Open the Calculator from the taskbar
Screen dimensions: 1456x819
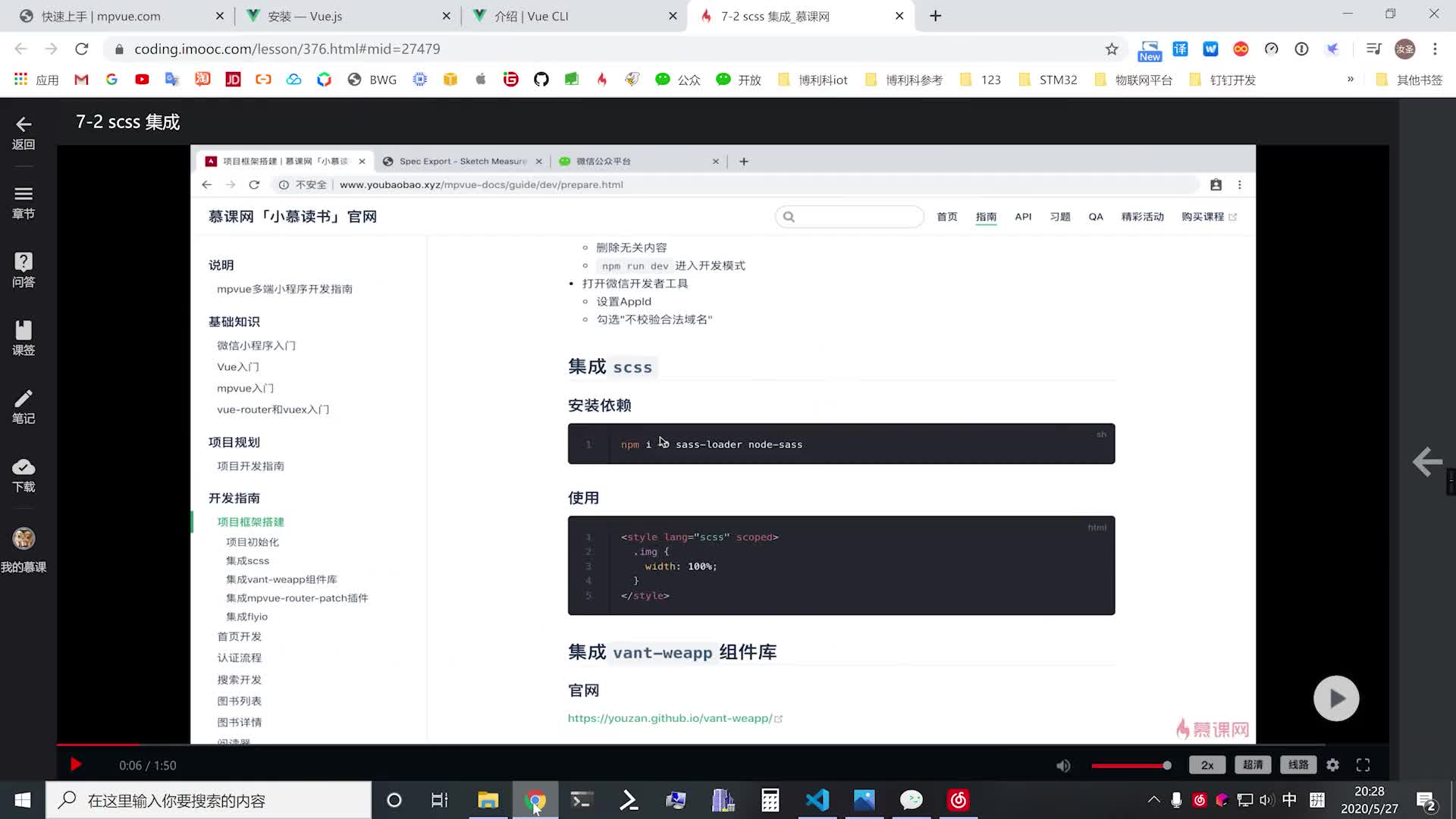pos(770,800)
